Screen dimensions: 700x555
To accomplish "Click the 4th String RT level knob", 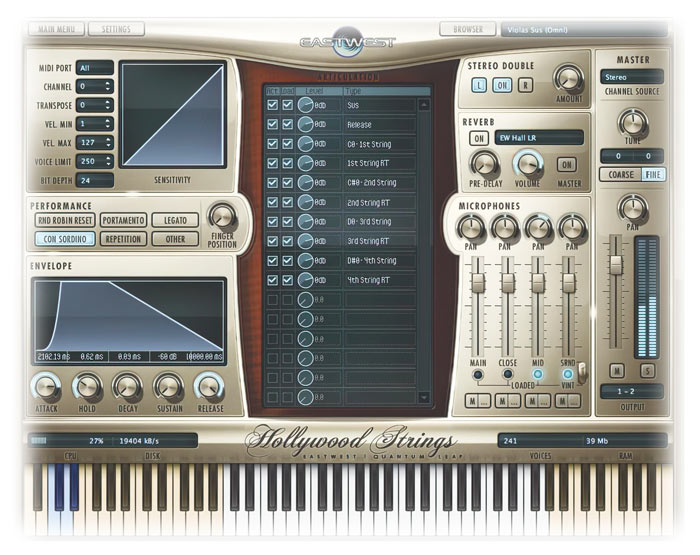I will (x=305, y=280).
